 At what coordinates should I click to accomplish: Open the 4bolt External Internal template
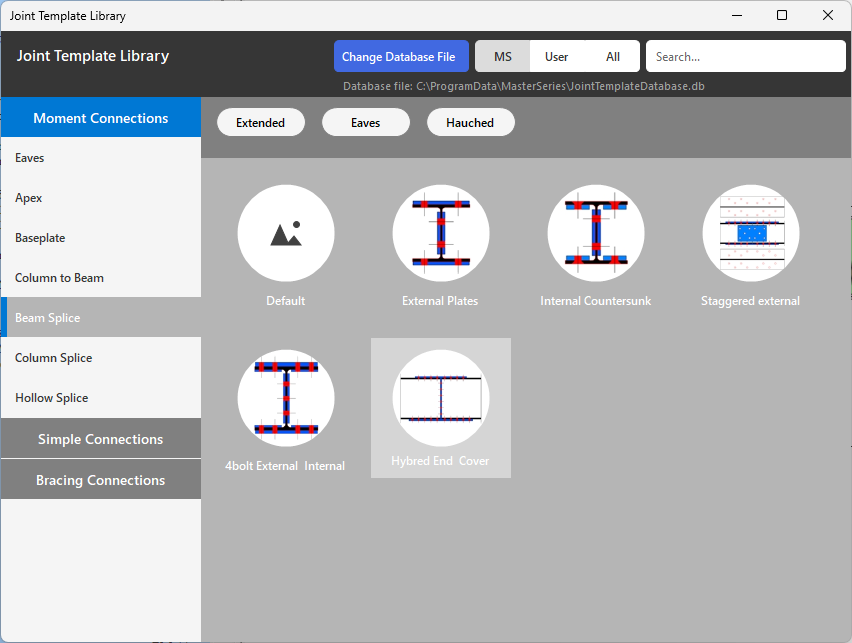[x=285, y=398]
